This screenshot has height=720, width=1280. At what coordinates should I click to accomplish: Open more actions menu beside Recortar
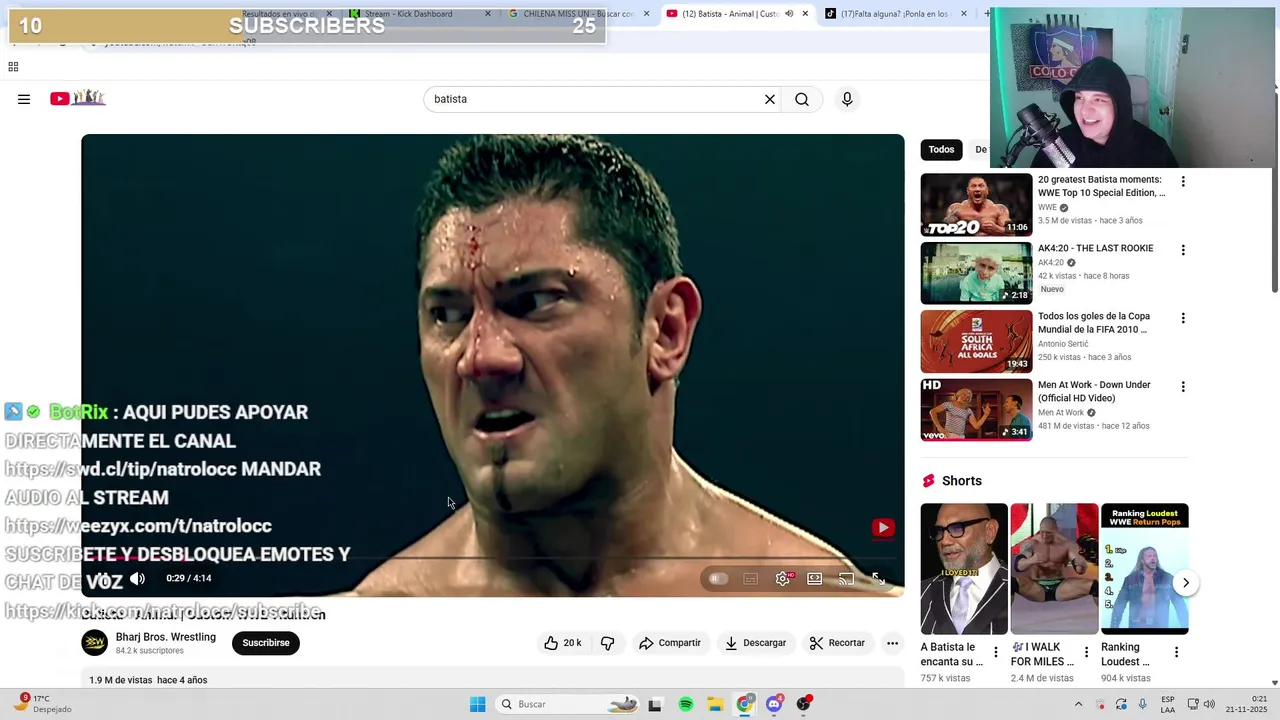892,643
